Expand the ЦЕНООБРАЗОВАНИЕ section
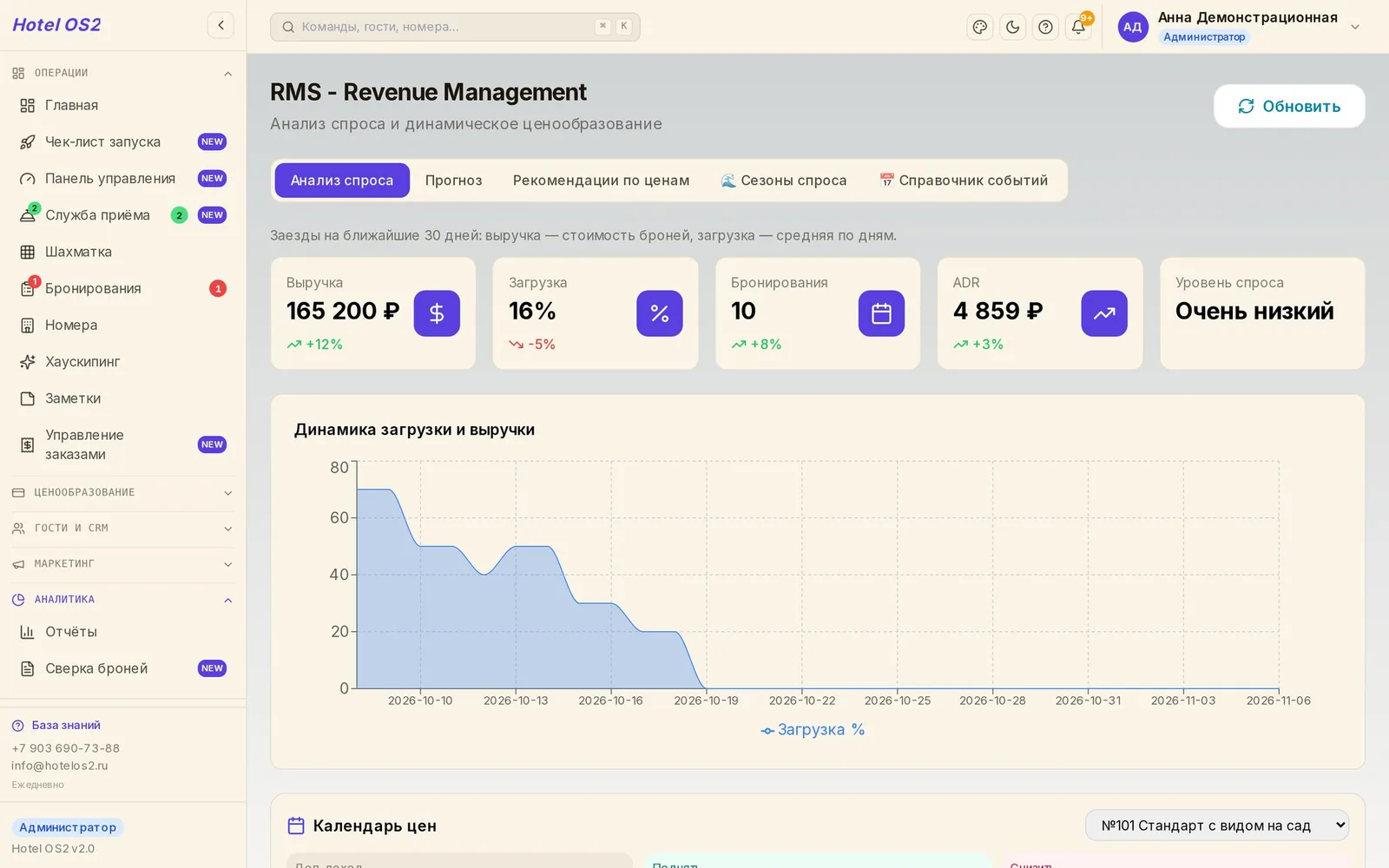The width and height of the screenshot is (1389, 868). point(123,492)
